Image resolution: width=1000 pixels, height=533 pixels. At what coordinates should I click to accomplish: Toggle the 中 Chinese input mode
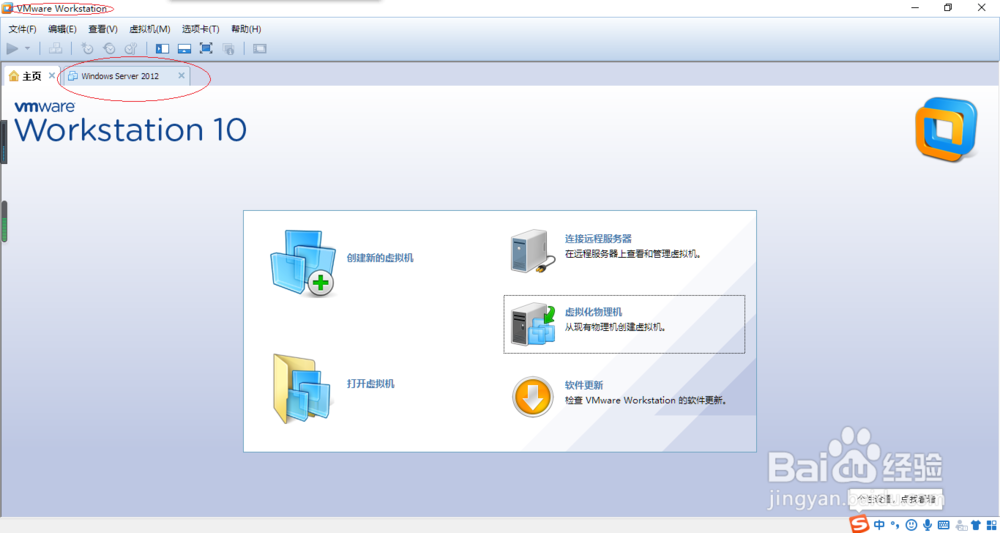click(x=879, y=525)
